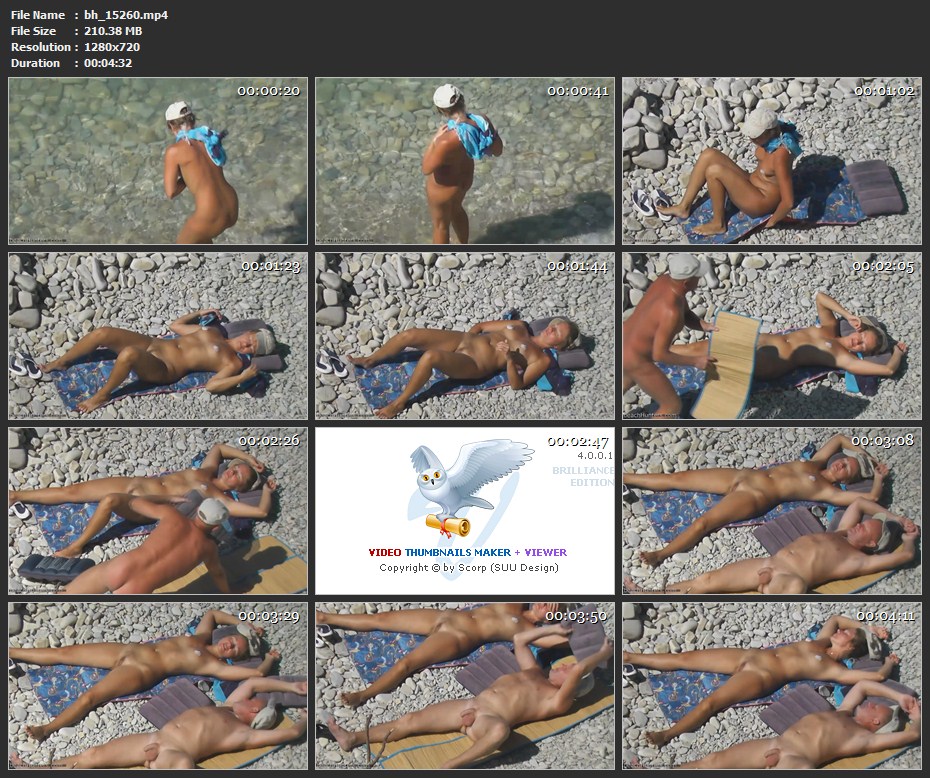The width and height of the screenshot is (930, 778).
Task: Select the thumbnail stamped 00:04:11
Action: [x=771, y=685]
